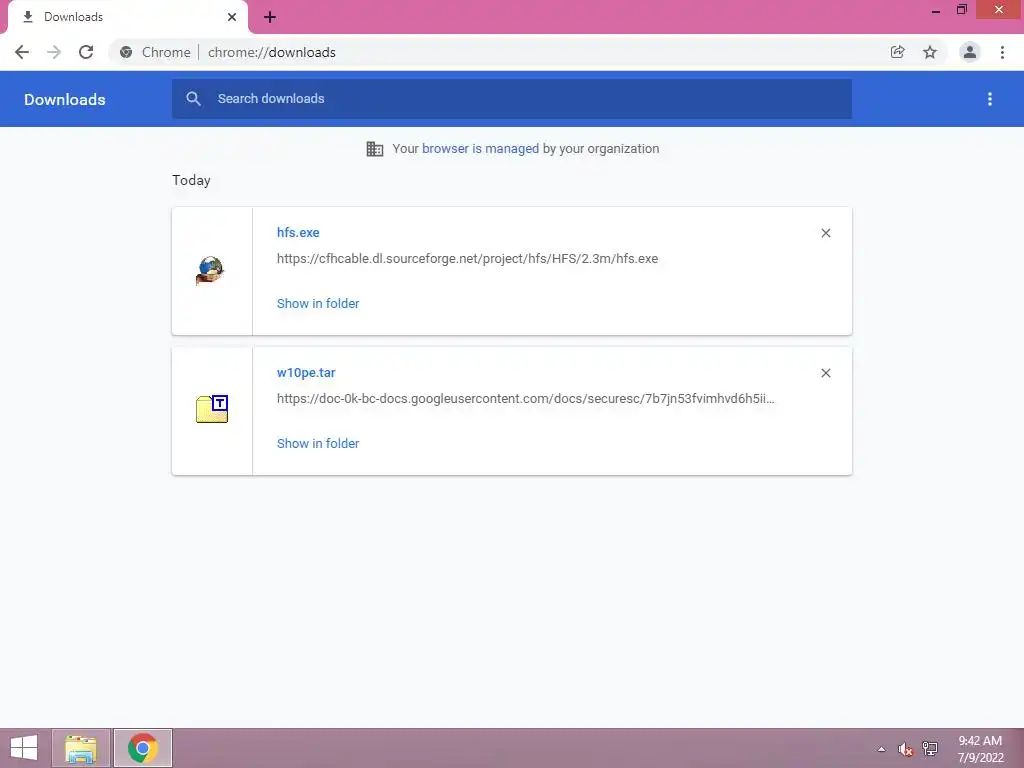The width and height of the screenshot is (1024, 768).
Task: Open the 'browser is managed' link
Action: 480,148
